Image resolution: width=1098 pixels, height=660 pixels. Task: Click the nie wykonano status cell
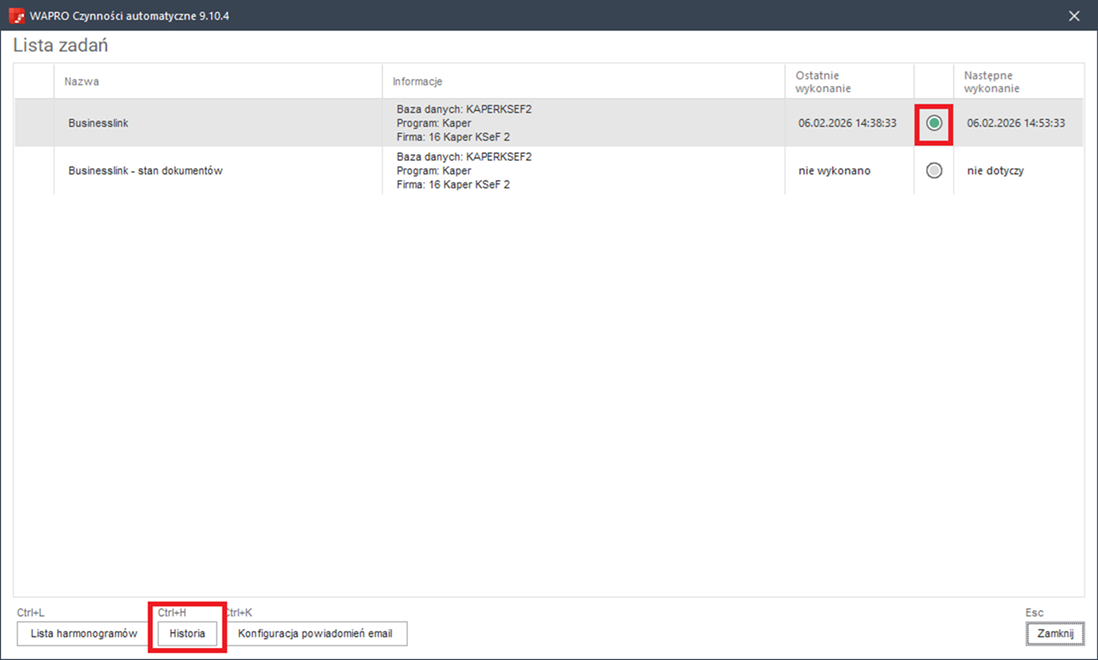(x=834, y=171)
